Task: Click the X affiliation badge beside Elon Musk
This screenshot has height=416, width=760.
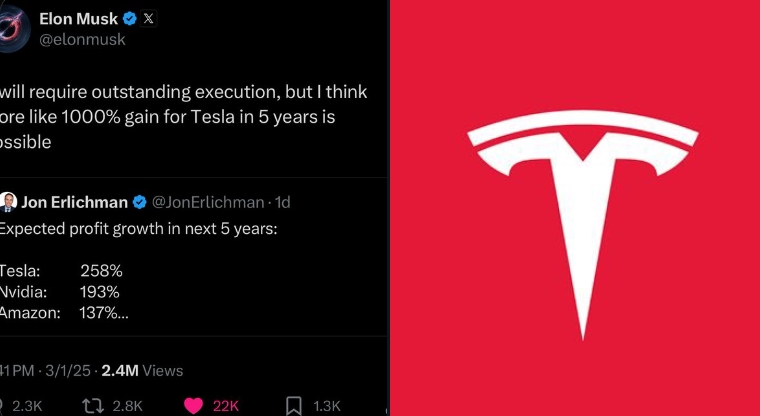Action: 147,19
